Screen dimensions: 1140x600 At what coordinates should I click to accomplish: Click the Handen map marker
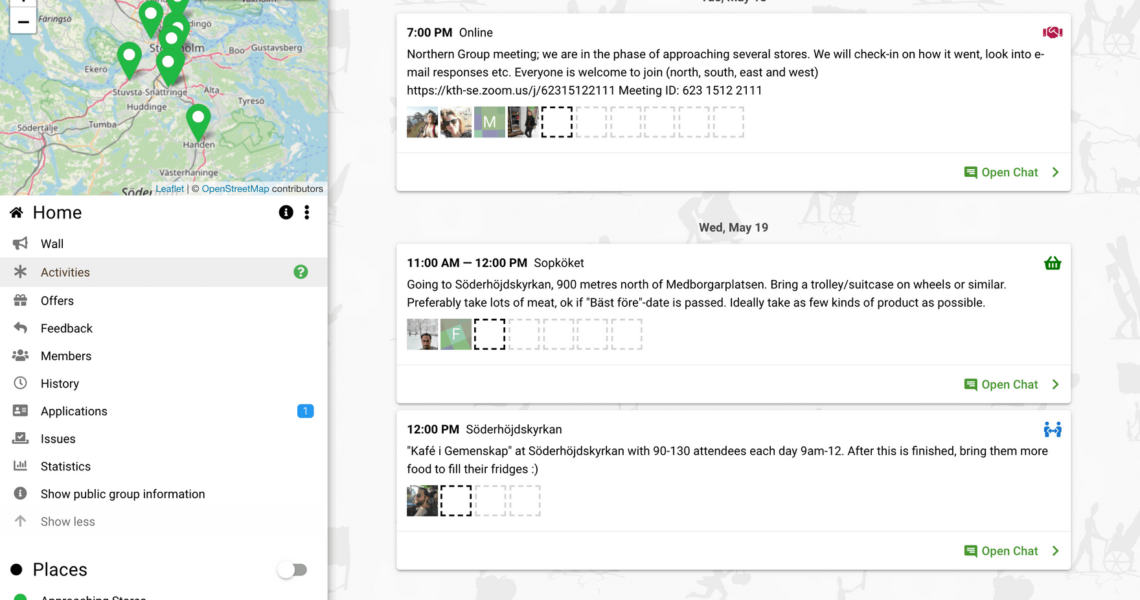198,120
